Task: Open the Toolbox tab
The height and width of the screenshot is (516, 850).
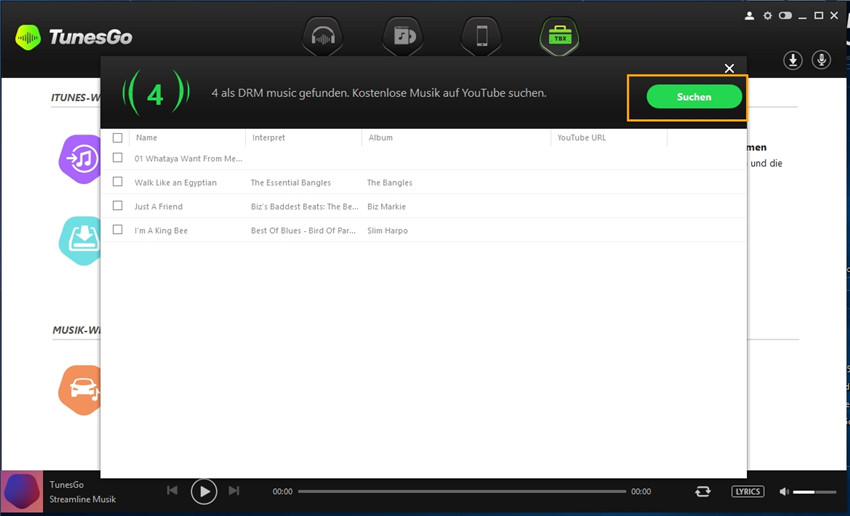Action: pyautogui.click(x=558, y=37)
